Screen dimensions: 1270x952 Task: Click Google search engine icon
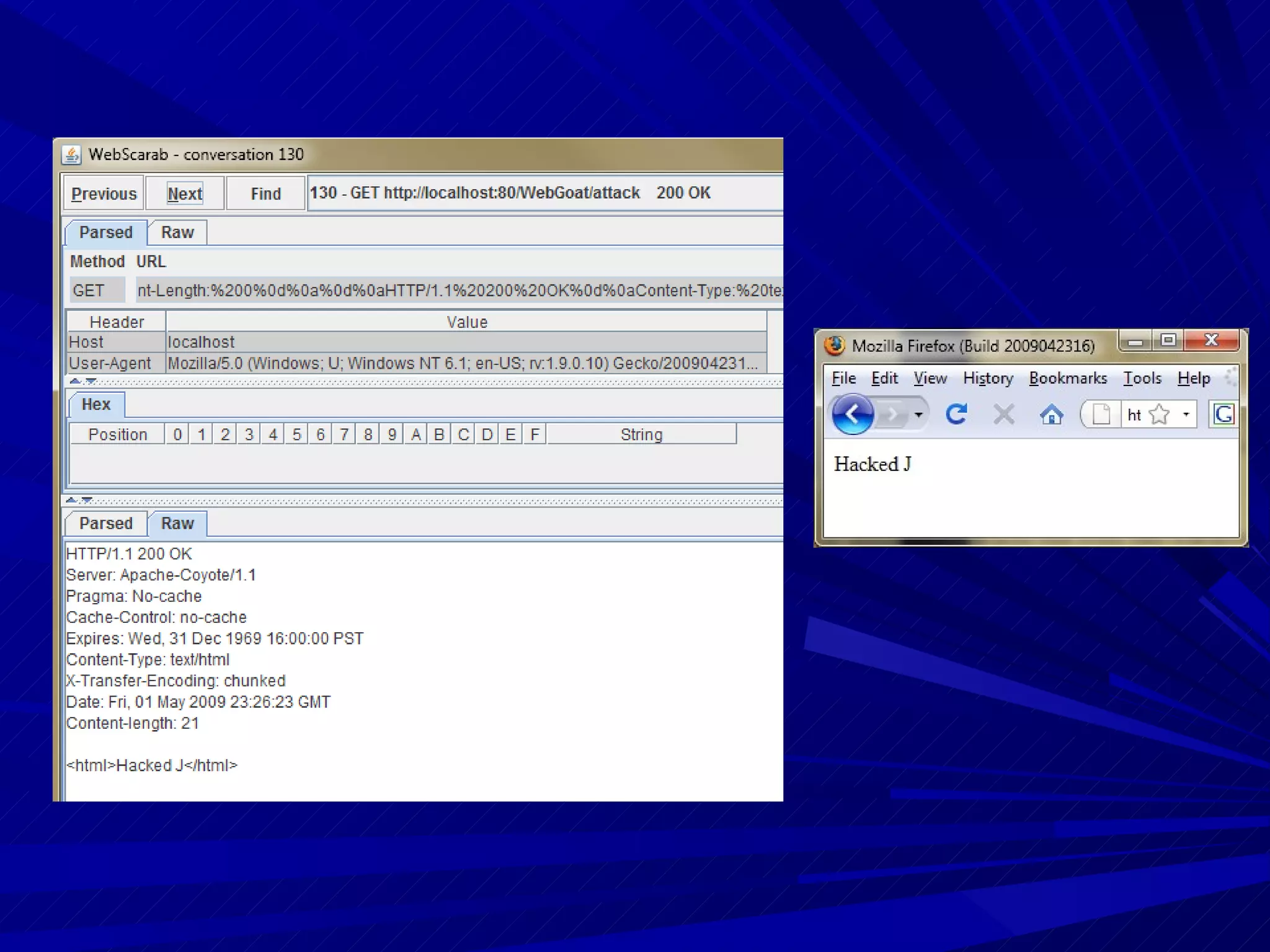(1223, 414)
